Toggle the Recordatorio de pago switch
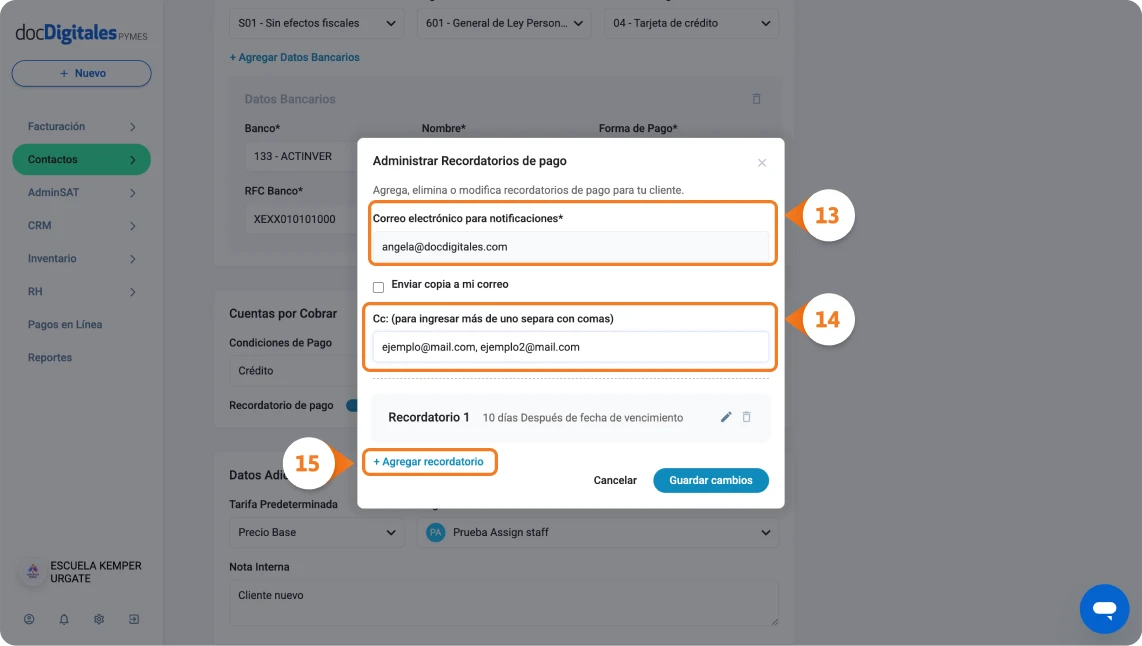This screenshot has width=1142, height=646. click(352, 406)
